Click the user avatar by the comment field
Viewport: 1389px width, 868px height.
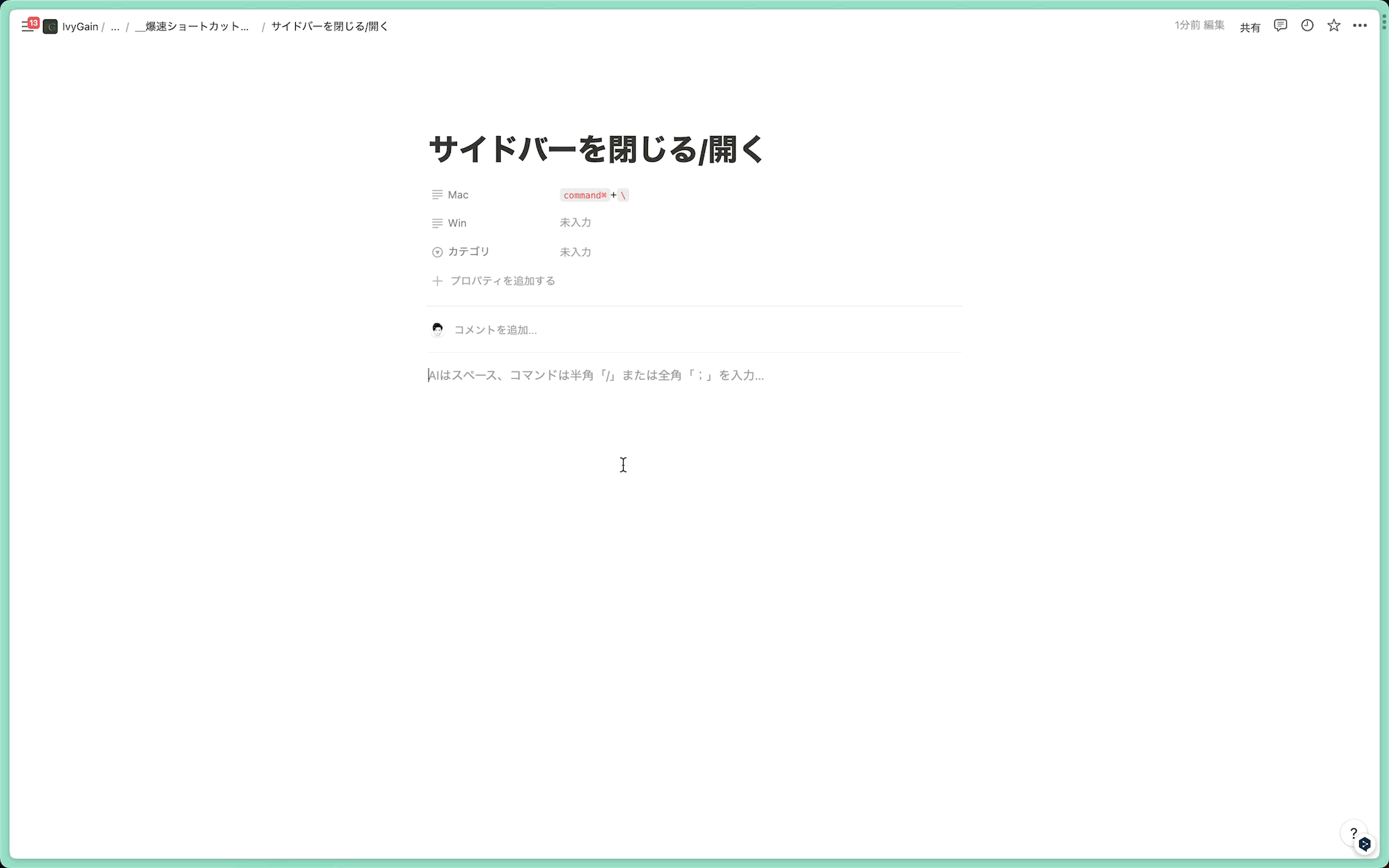click(437, 330)
